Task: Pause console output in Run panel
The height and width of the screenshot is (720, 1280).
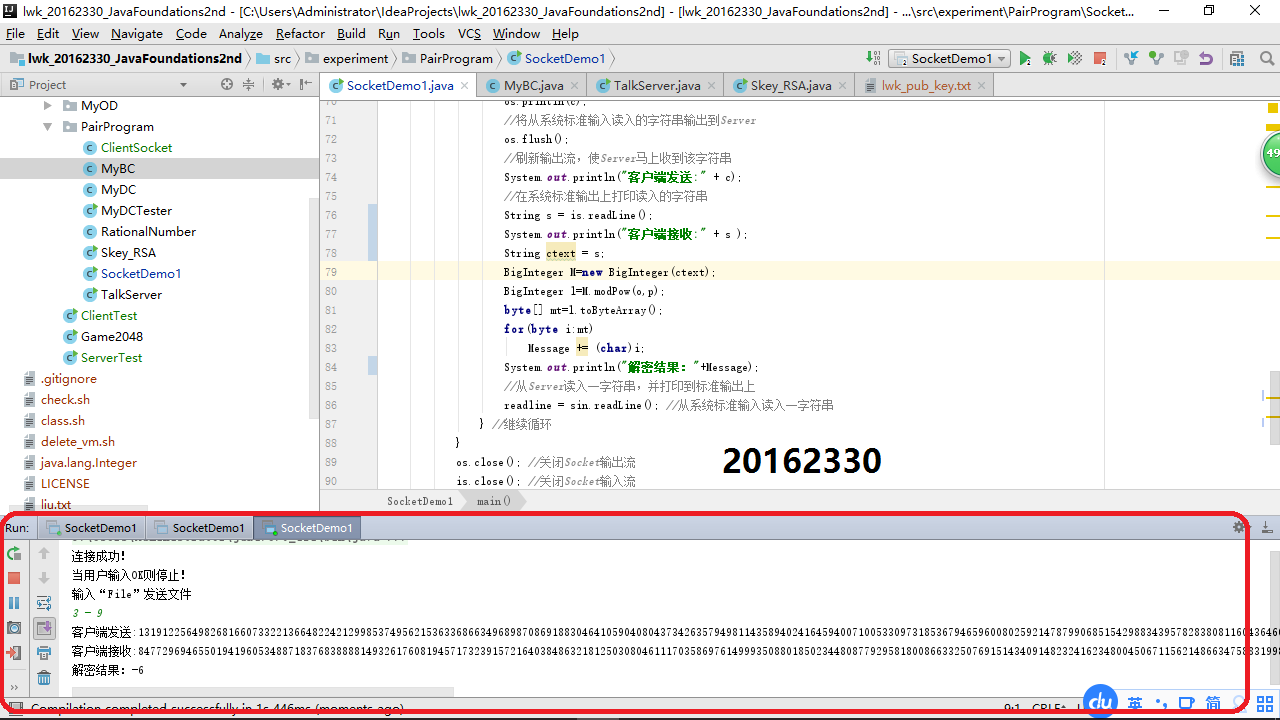Action: 14,603
